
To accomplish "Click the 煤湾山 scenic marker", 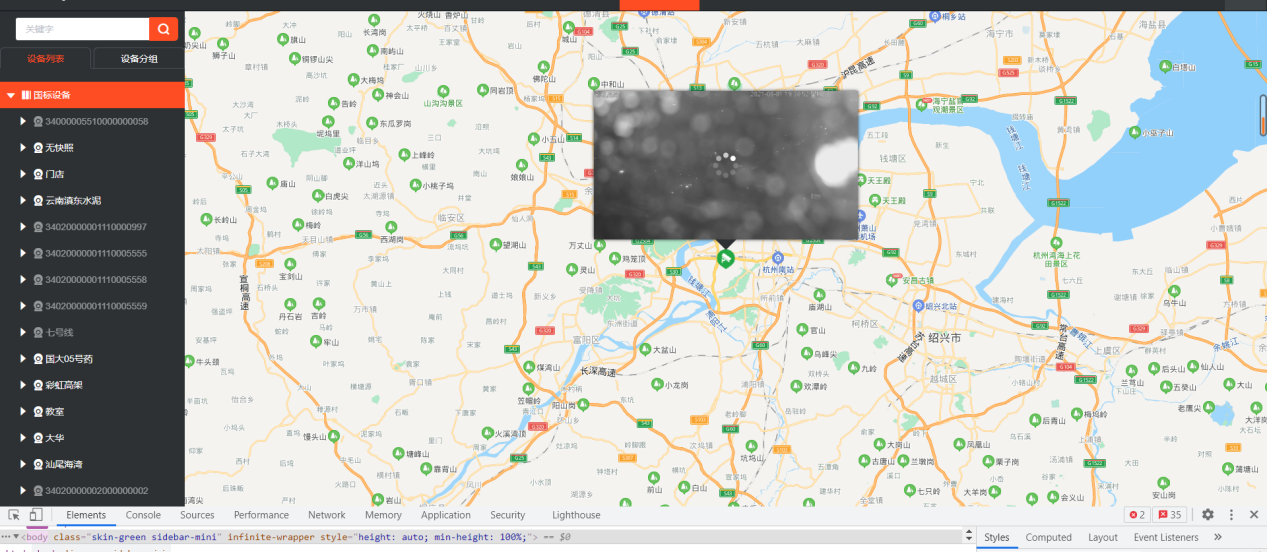I will pos(529,368).
